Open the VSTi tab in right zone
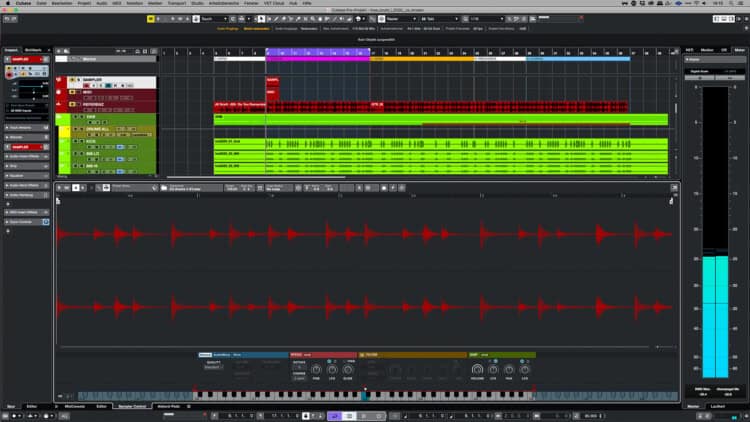Screen dimensions: 750x422 689,50
